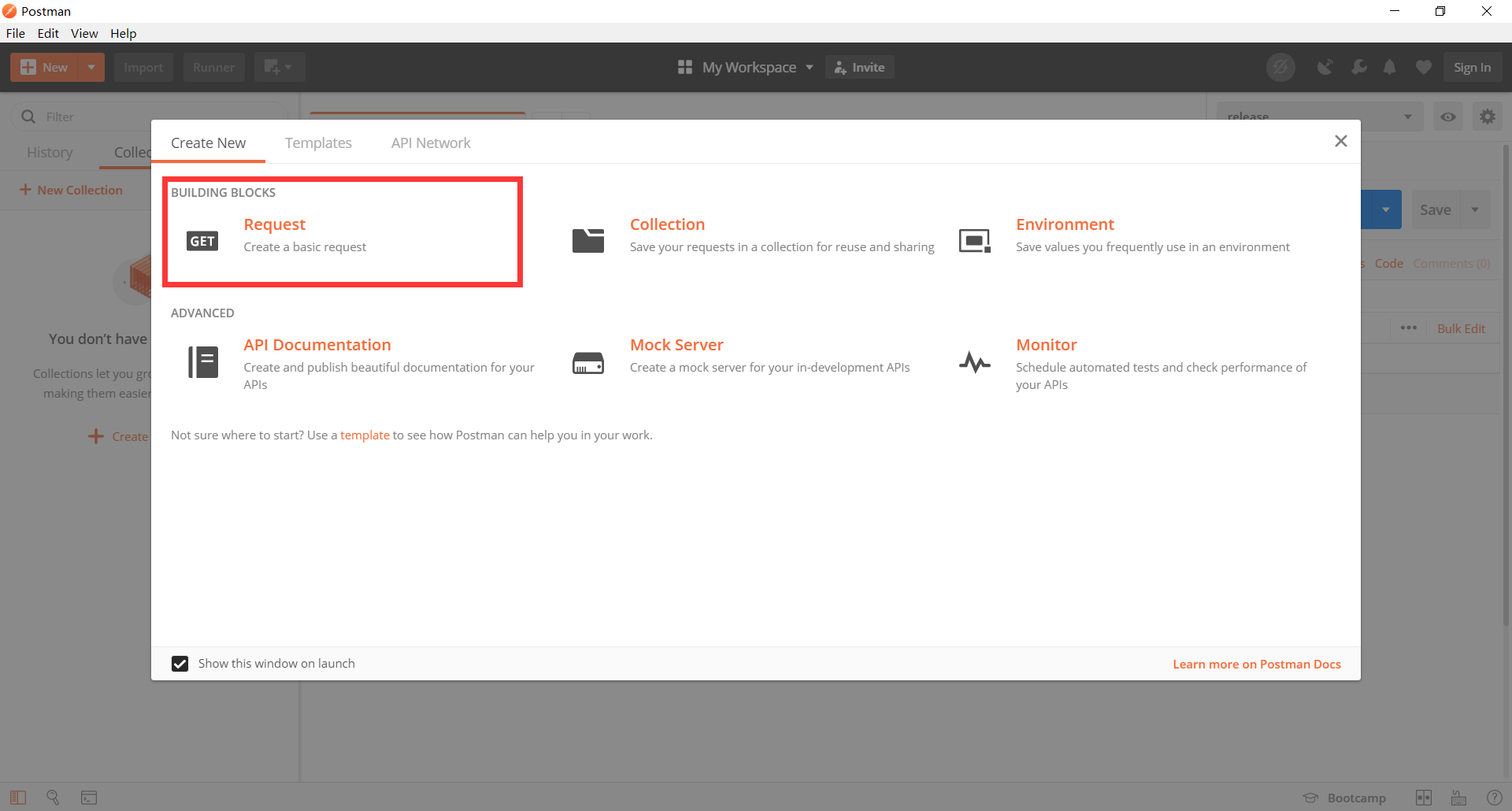Open the Help menu
This screenshot has width=1512, height=811.
[x=123, y=33]
